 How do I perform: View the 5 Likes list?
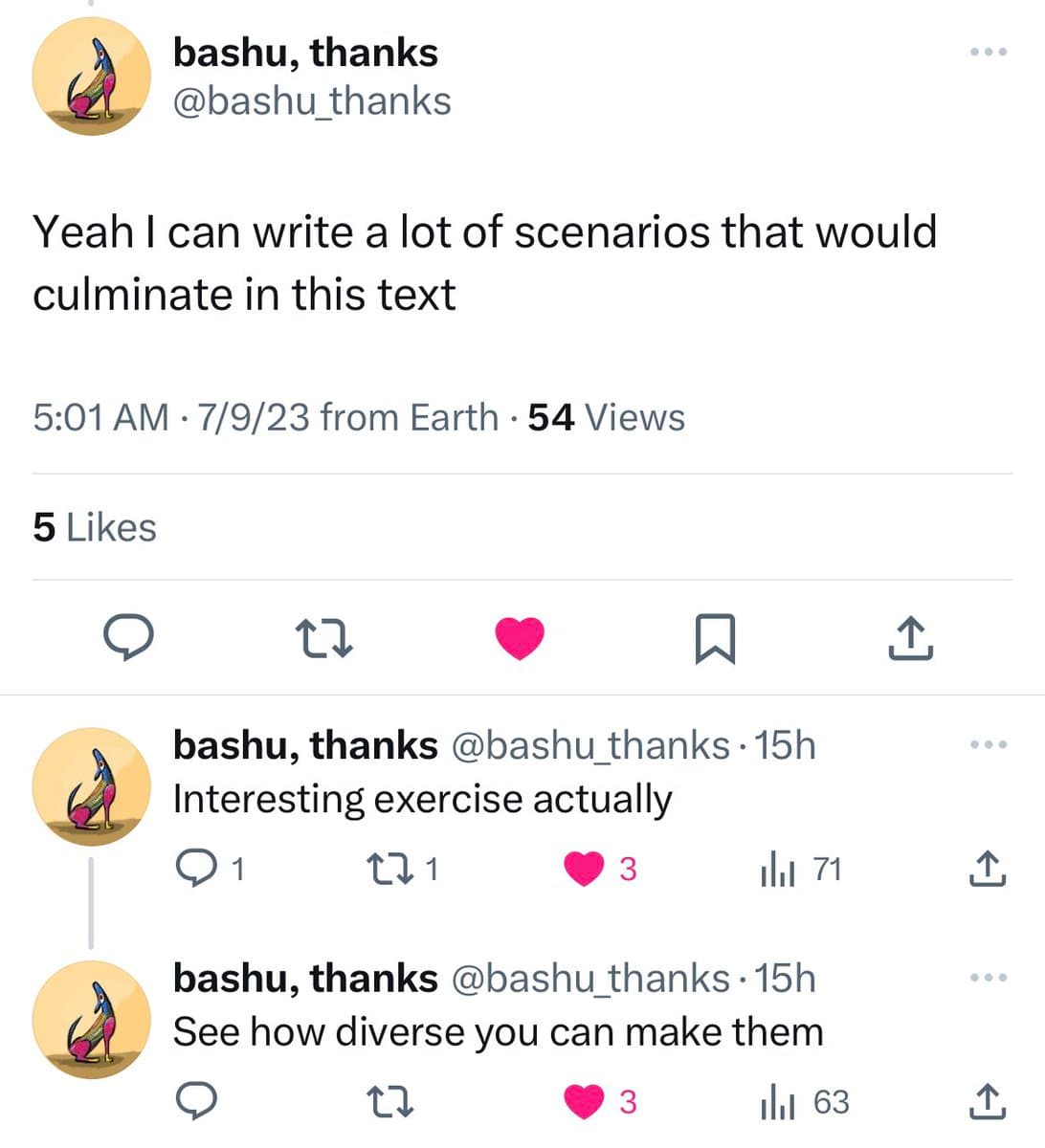tap(94, 527)
